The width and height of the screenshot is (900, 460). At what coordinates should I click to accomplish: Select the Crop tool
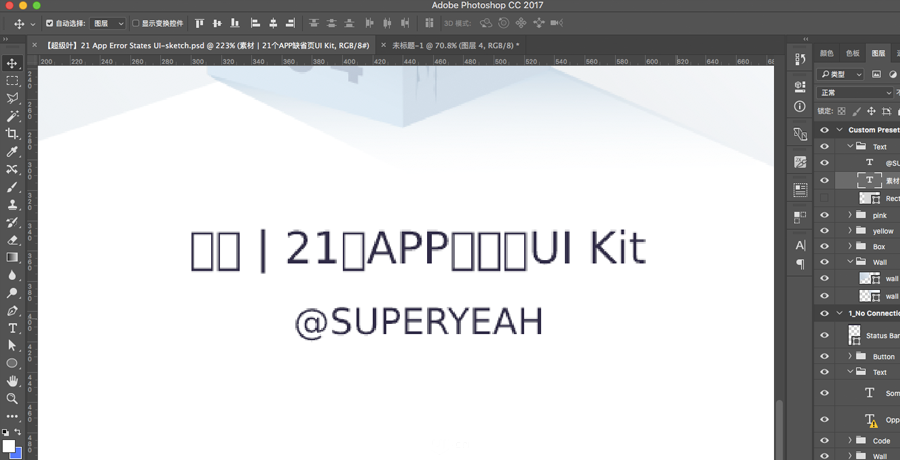11,134
